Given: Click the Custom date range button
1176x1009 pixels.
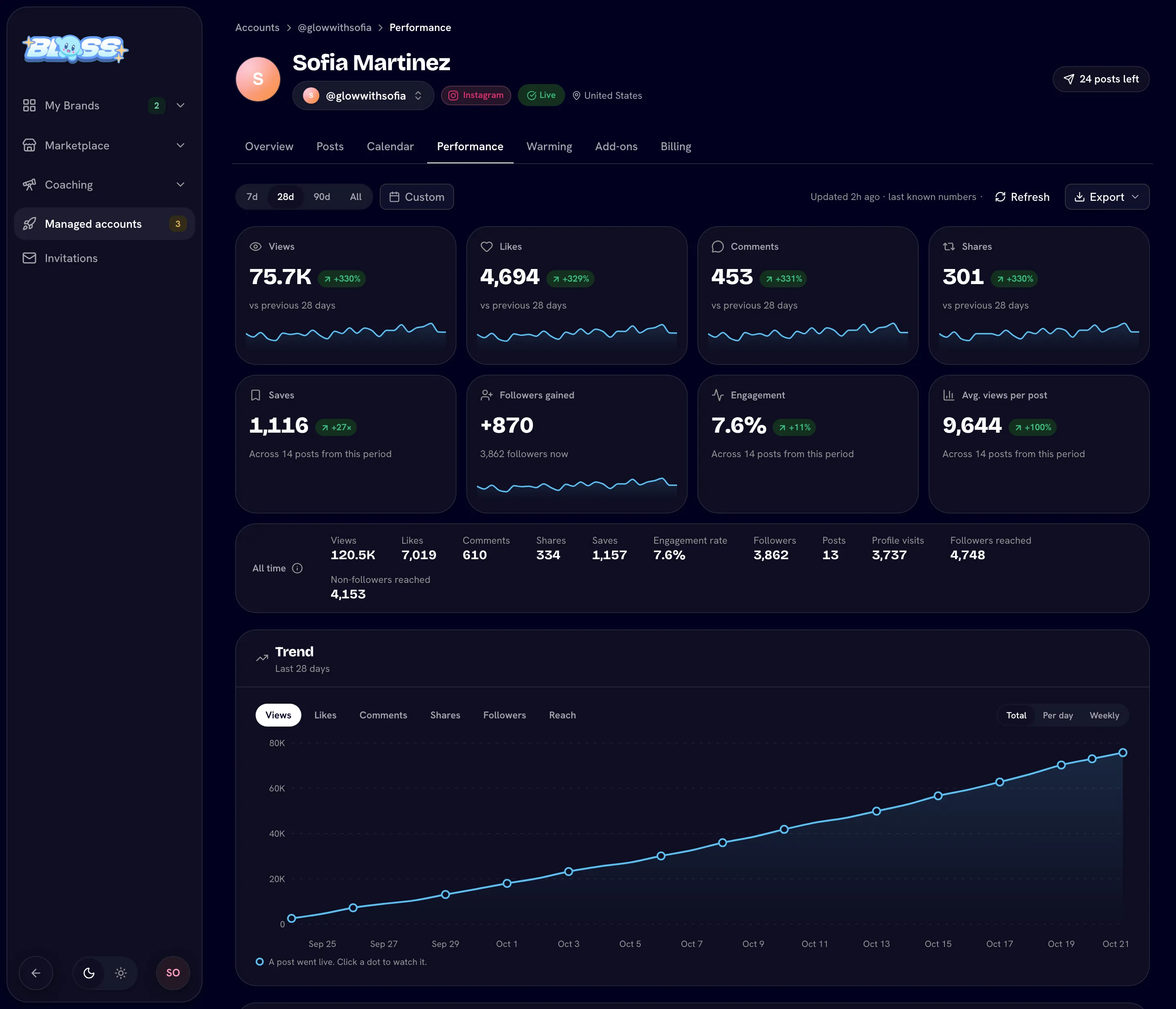Looking at the screenshot, I should tap(416, 197).
